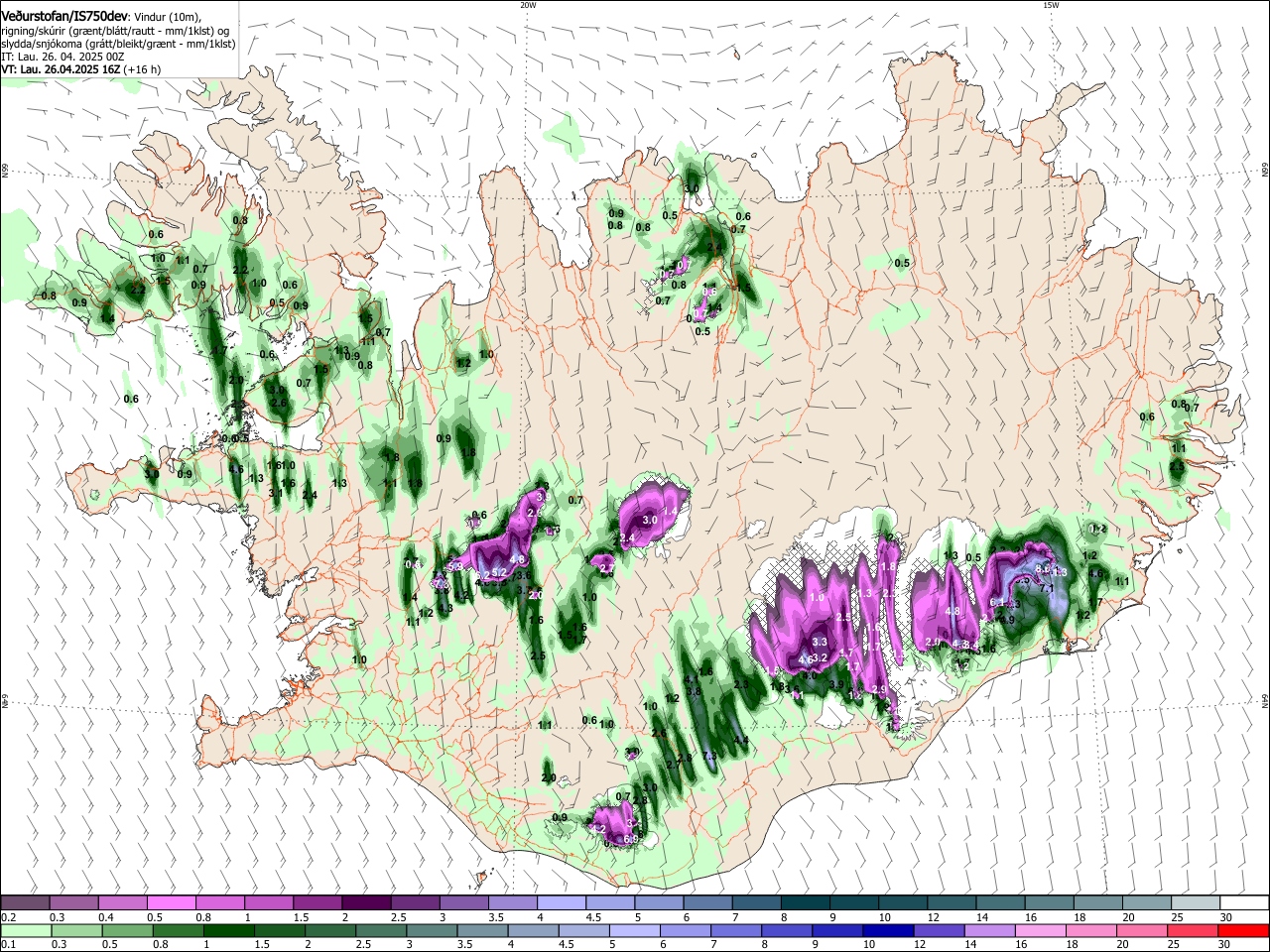Pick the lower legend swatch between 0.5 and 0.8
Screen dimensions: 1270x952
tap(127, 930)
